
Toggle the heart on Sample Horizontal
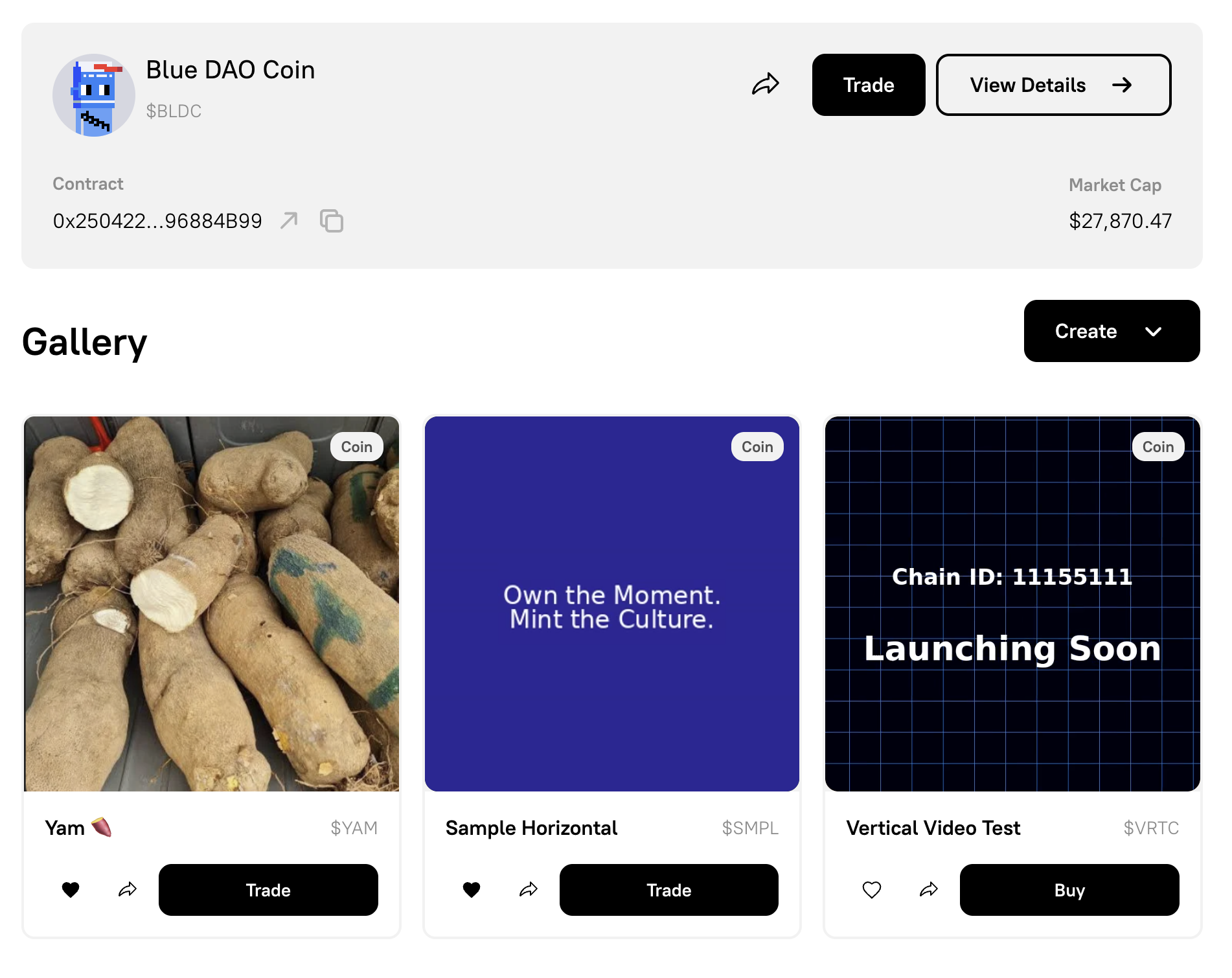coord(472,890)
